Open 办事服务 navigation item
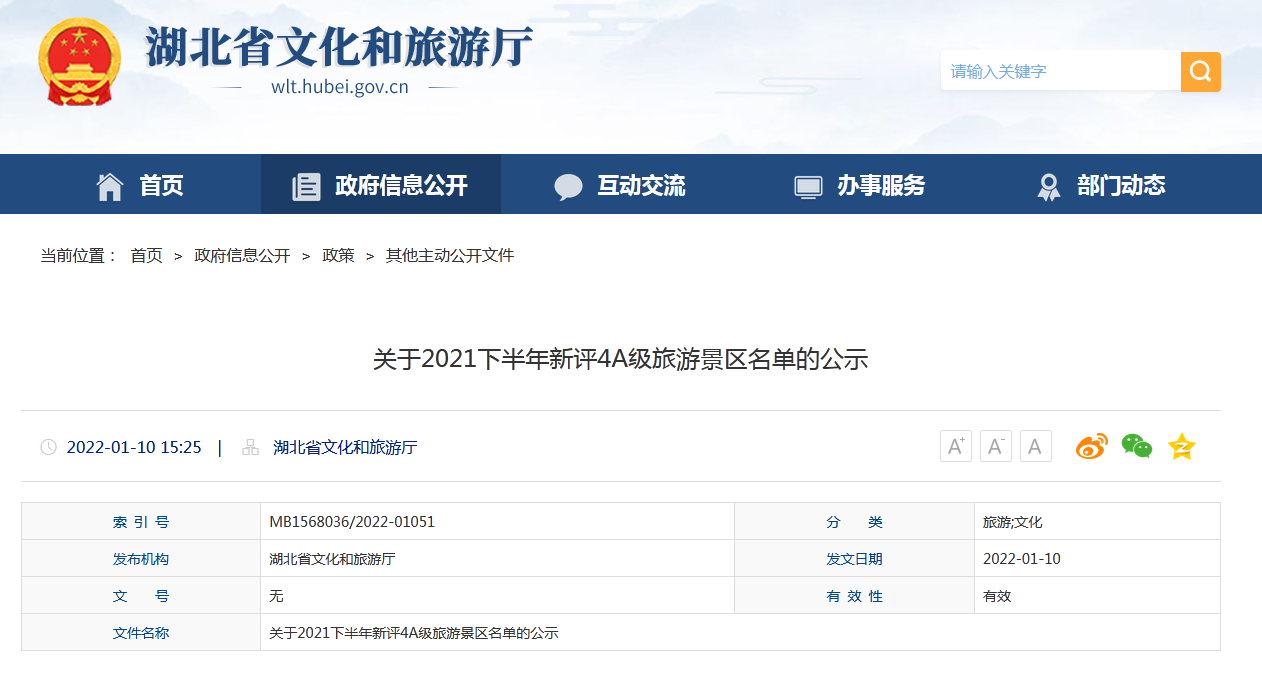This screenshot has width=1262, height=693. pyautogui.click(x=860, y=185)
